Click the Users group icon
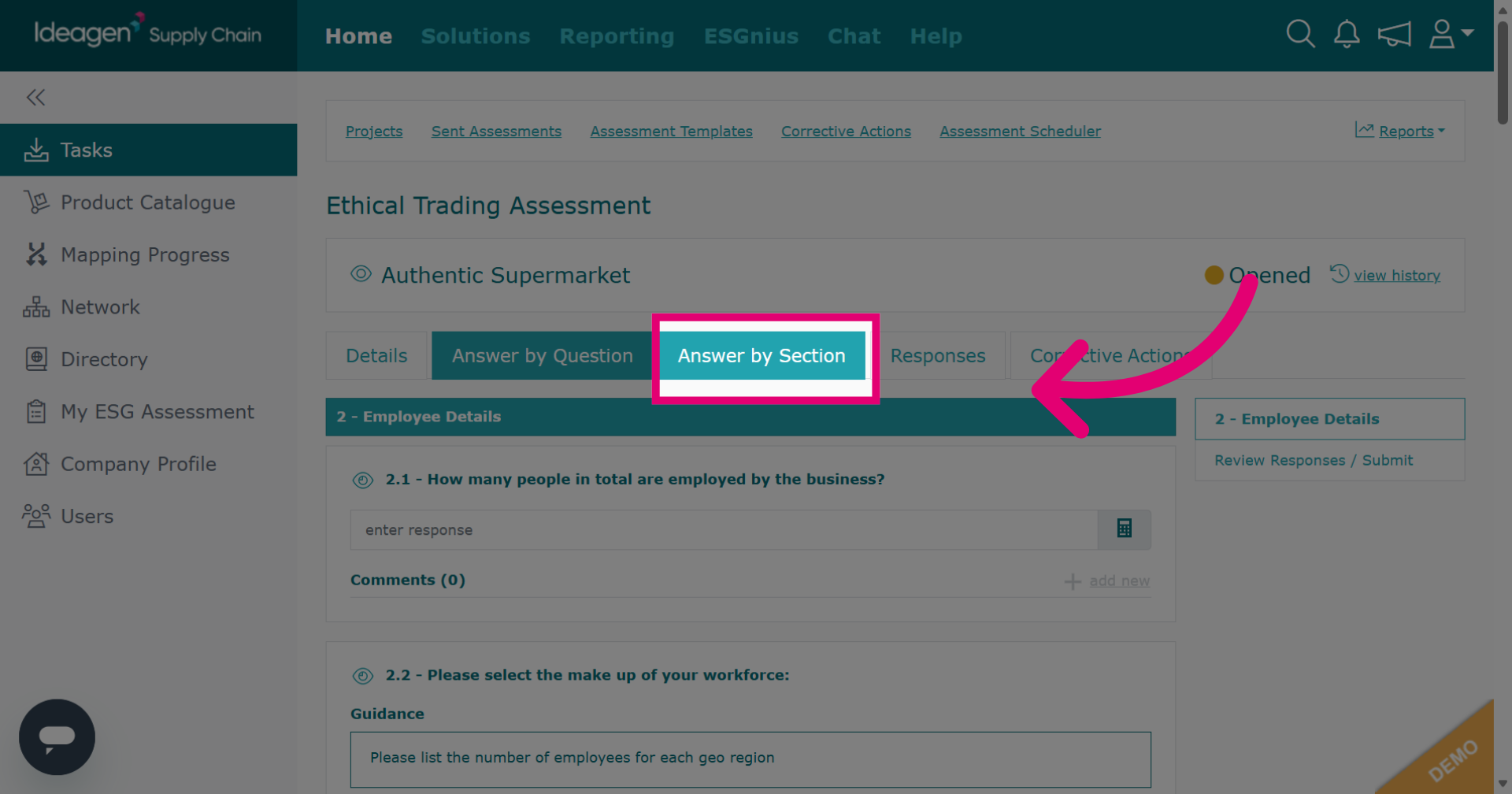This screenshot has width=1512, height=794. 36,516
